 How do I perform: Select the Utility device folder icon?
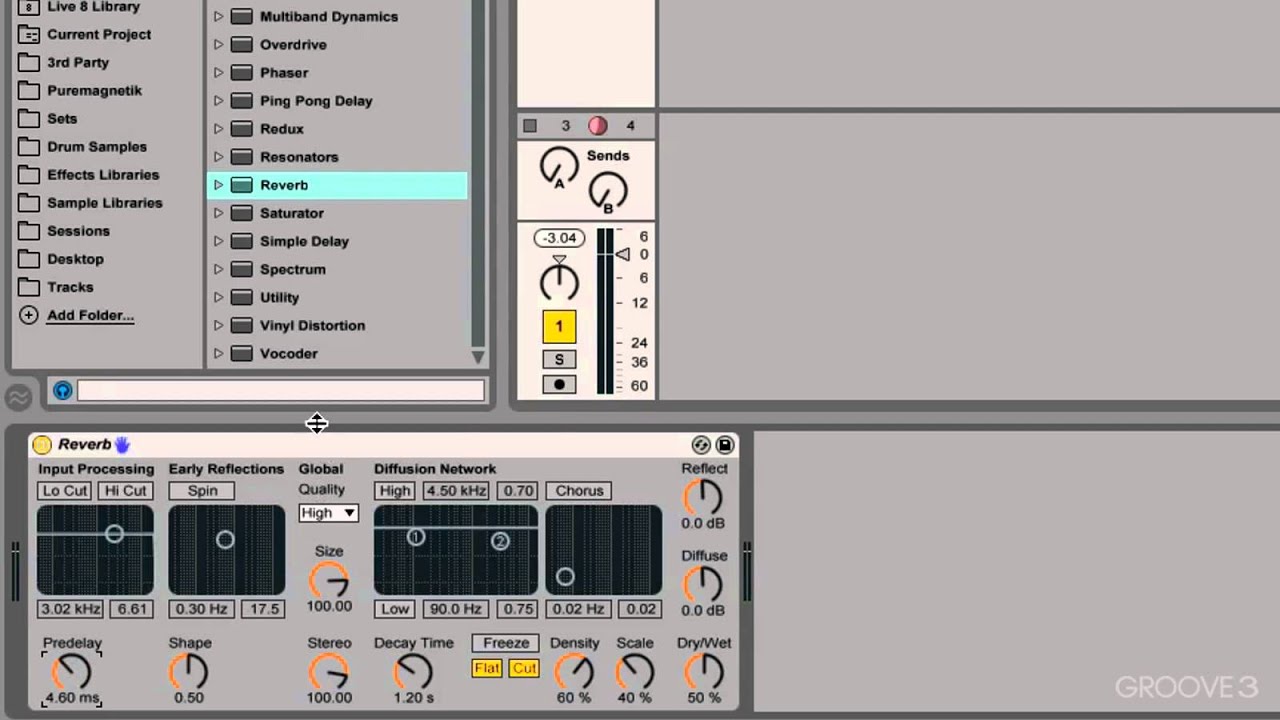(241, 297)
